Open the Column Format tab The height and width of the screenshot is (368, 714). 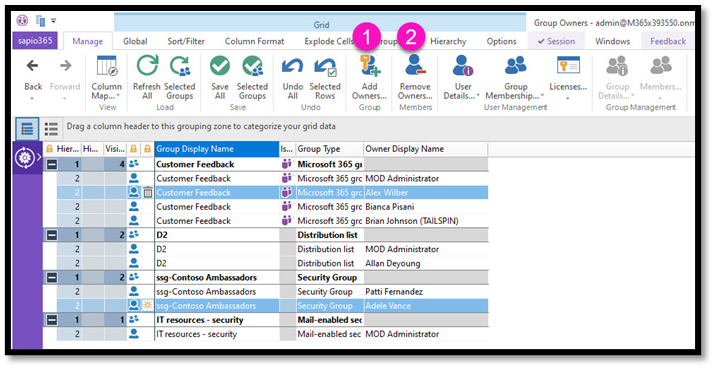[254, 41]
